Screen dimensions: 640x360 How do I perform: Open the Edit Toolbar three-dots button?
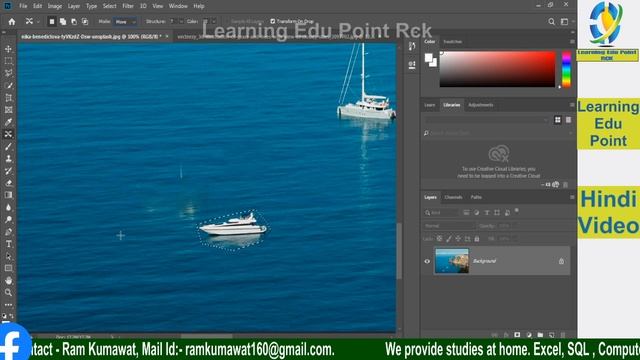[8, 304]
